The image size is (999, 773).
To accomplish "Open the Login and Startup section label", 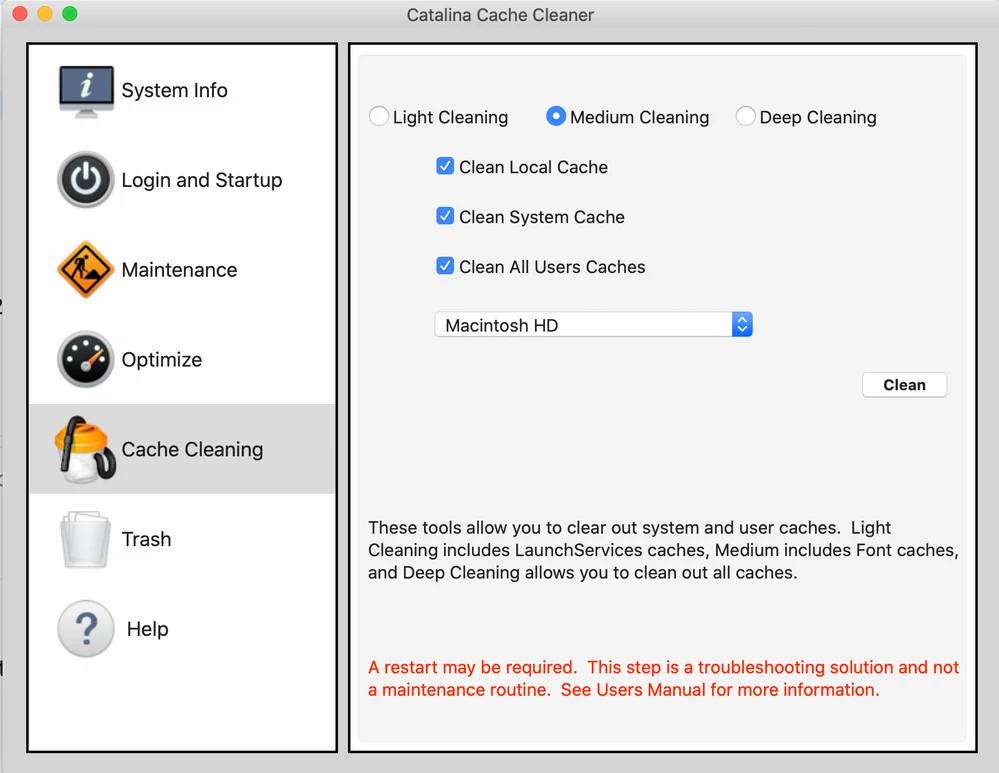I will (x=202, y=180).
